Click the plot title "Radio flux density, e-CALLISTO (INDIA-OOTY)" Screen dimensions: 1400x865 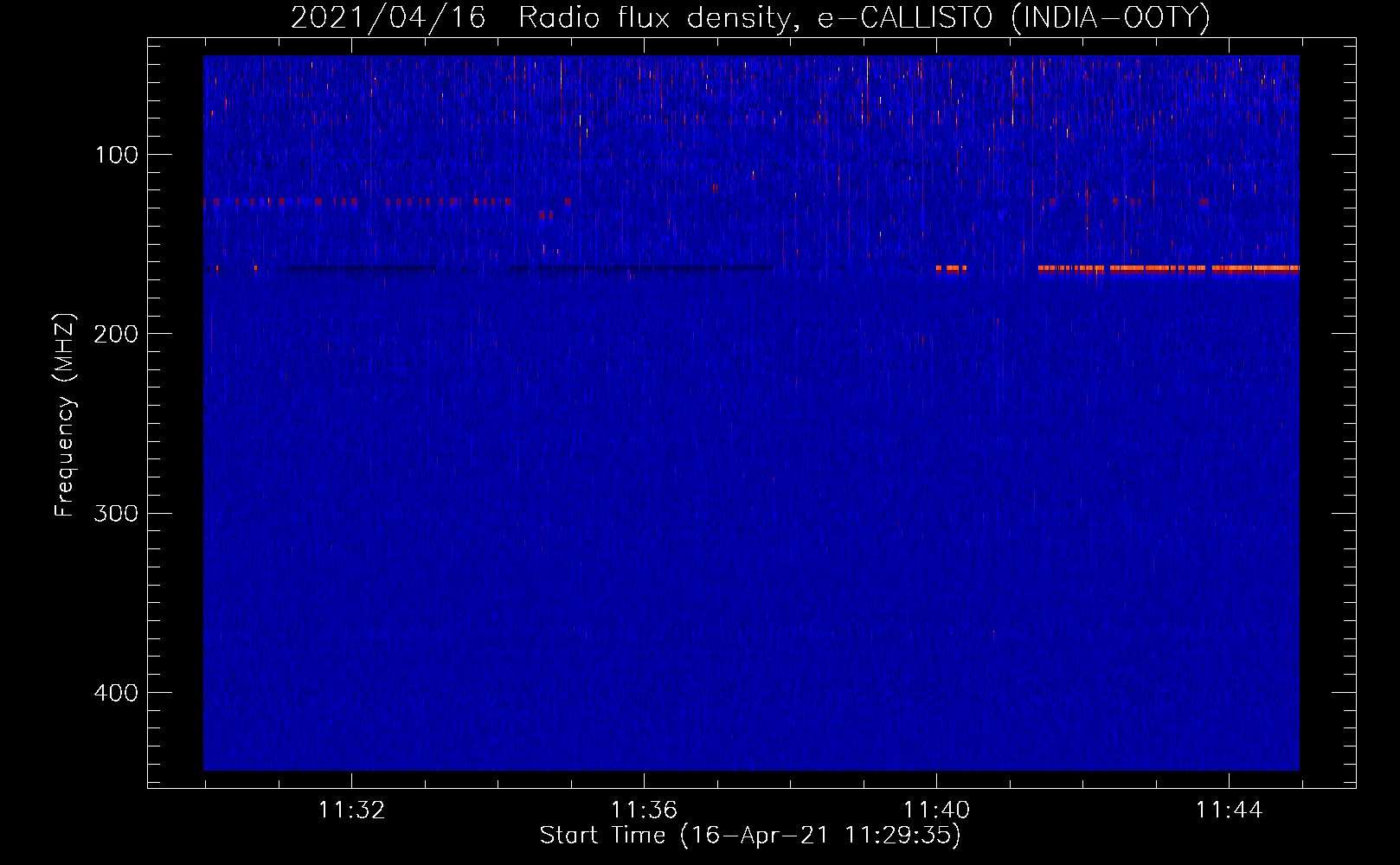click(x=864, y=17)
